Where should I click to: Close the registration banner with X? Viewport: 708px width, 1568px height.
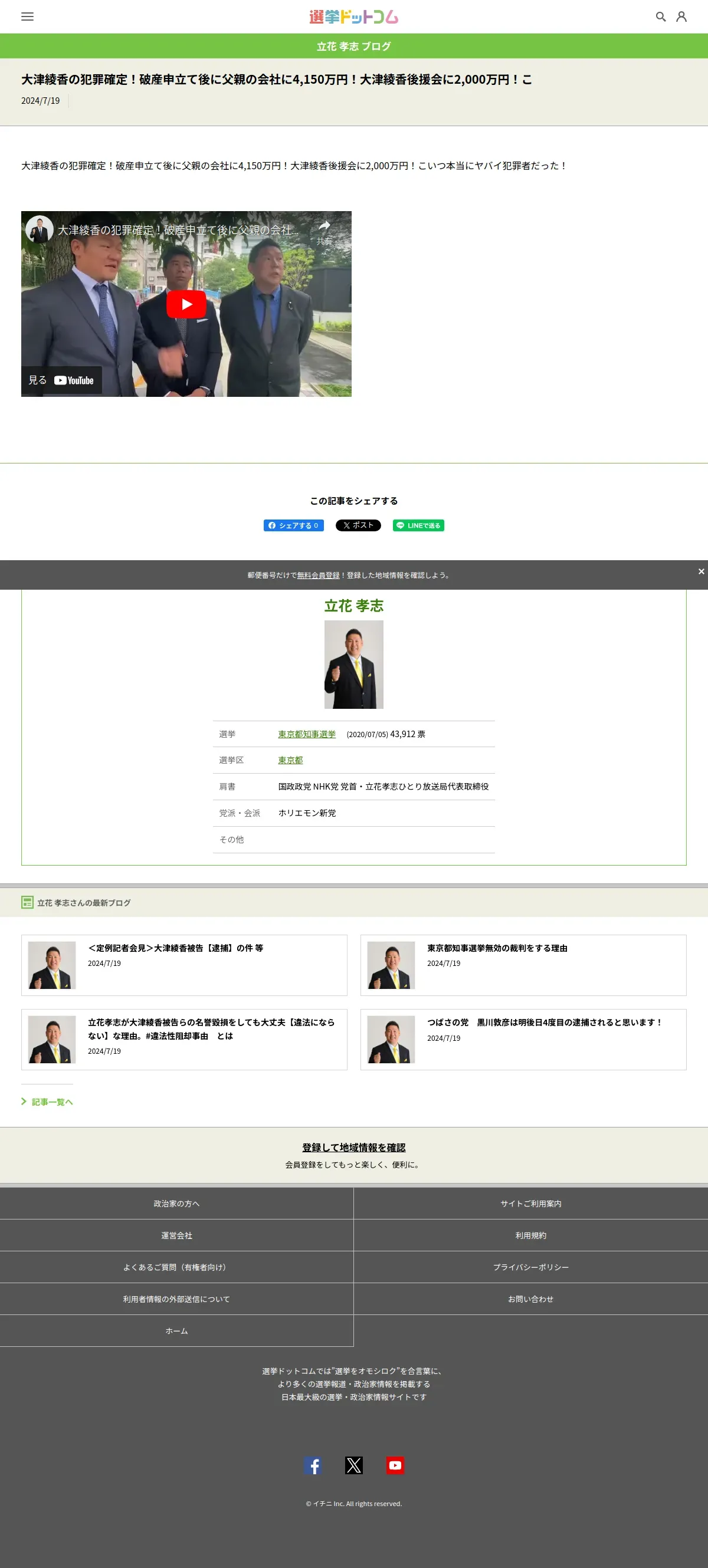pyautogui.click(x=701, y=571)
